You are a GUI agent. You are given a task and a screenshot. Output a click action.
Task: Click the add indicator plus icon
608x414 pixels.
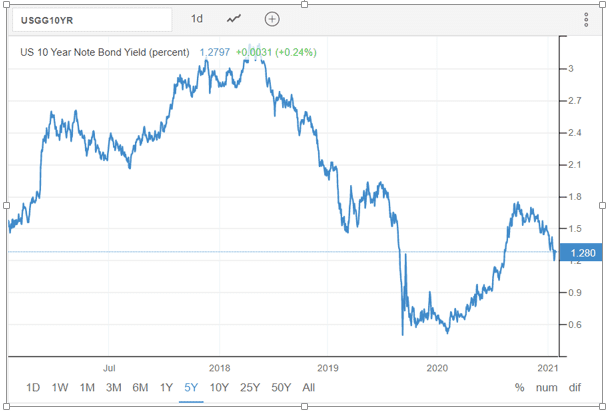click(x=272, y=19)
